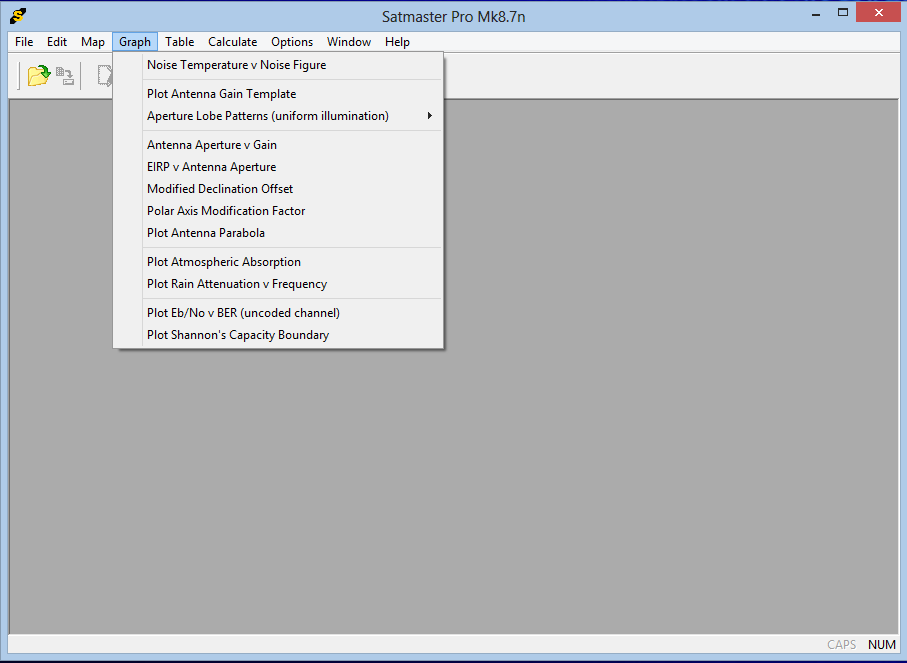
Task: Choose Plot Antenna Gain Template
Action: (278, 94)
